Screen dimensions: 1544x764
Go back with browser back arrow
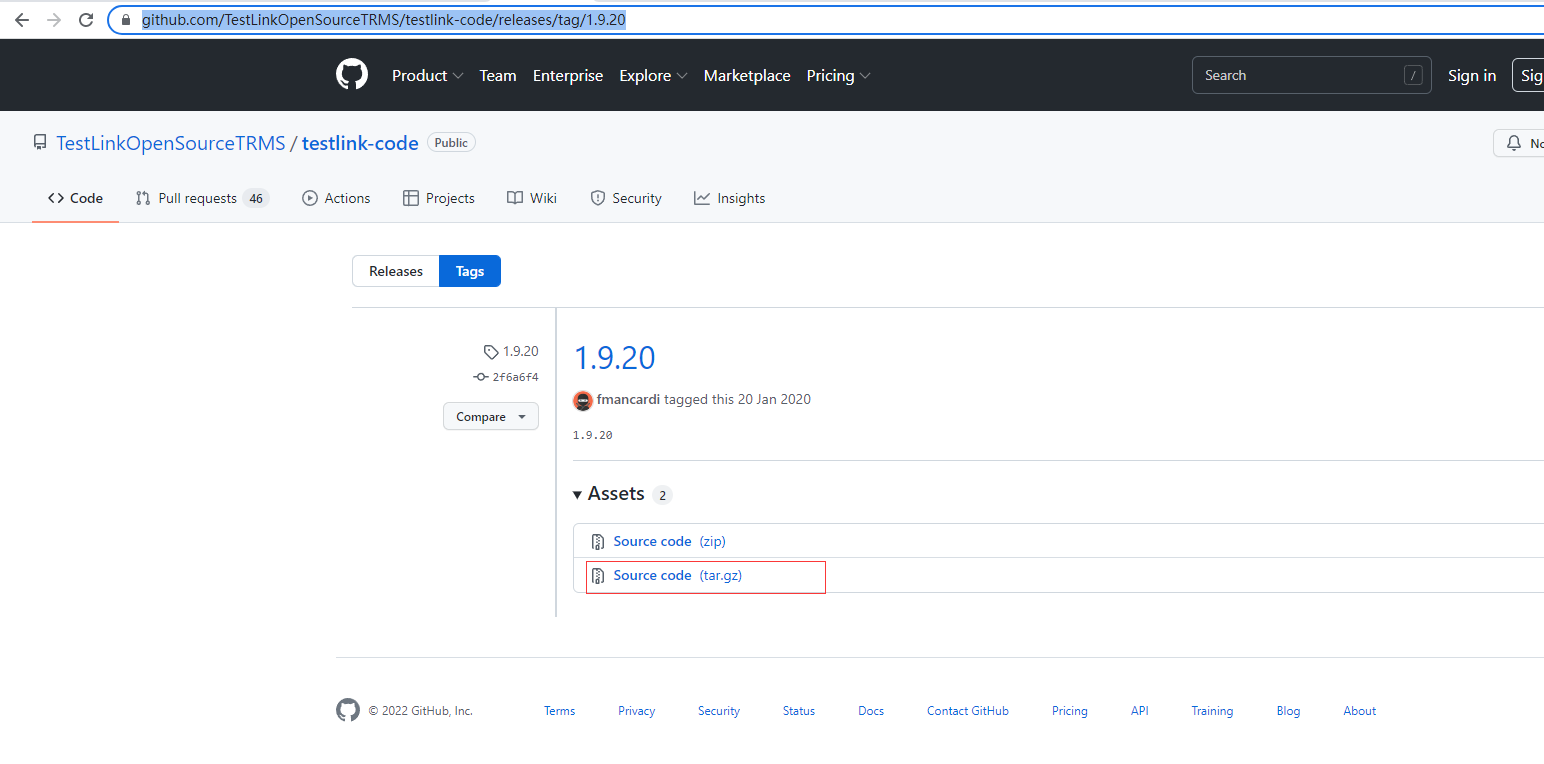(x=22, y=20)
